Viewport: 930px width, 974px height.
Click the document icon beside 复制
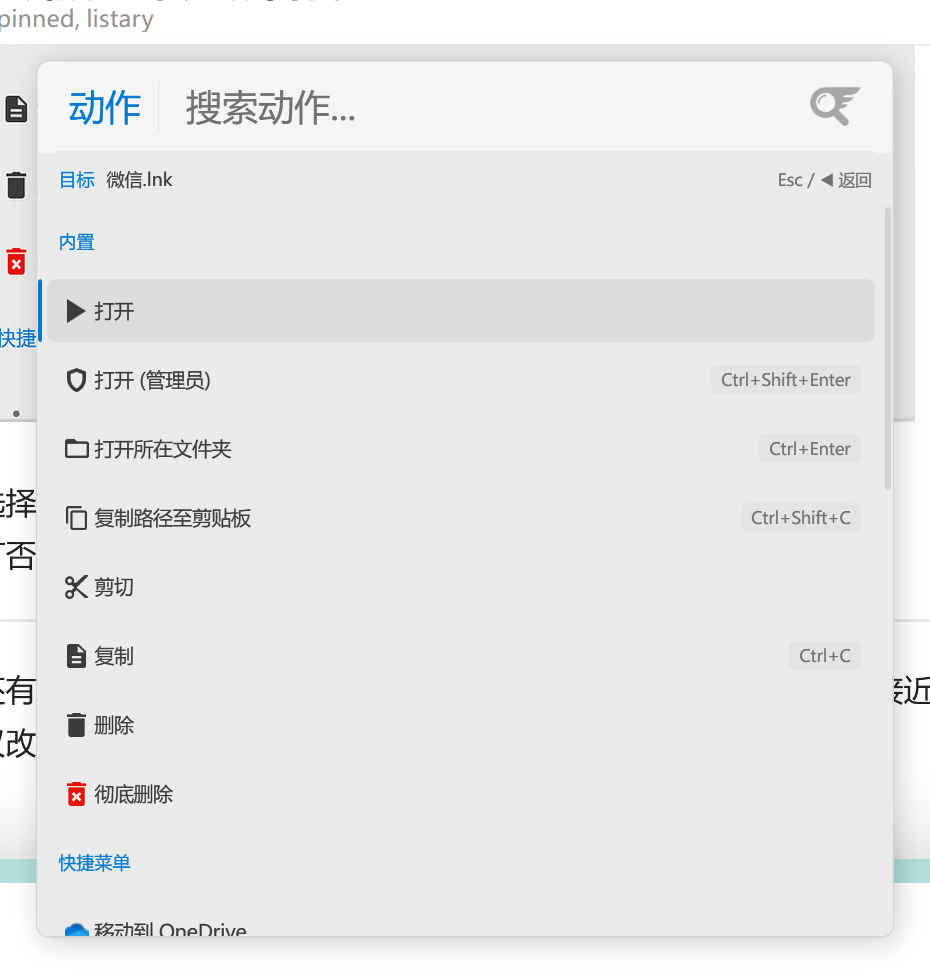tap(76, 656)
